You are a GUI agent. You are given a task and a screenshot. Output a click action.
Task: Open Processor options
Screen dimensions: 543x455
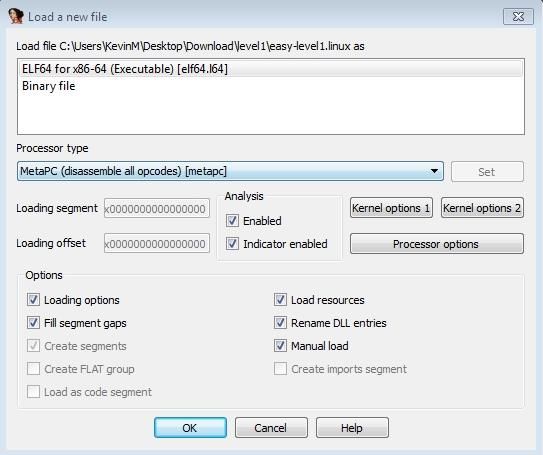point(437,244)
